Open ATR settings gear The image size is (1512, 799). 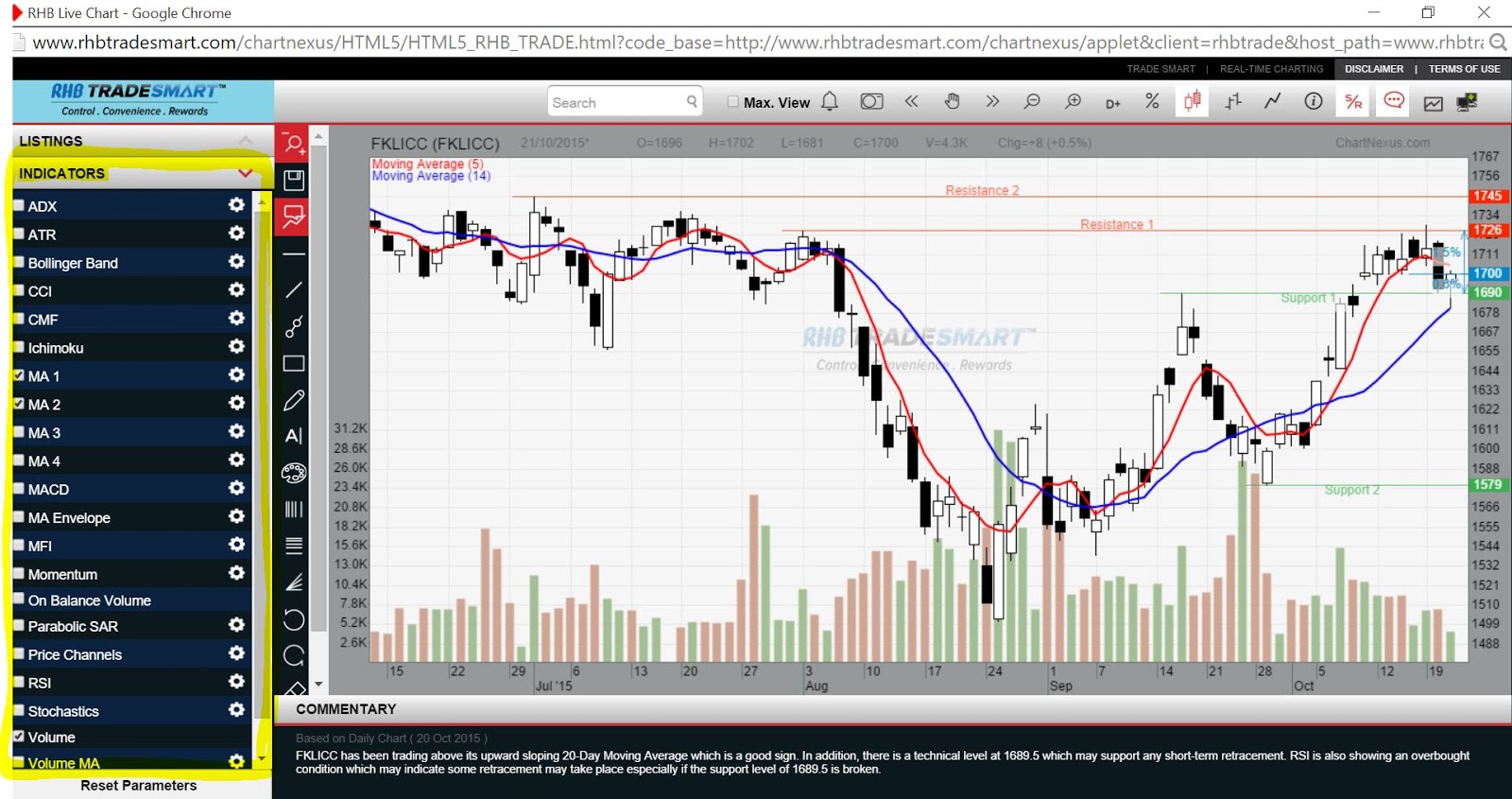click(236, 233)
